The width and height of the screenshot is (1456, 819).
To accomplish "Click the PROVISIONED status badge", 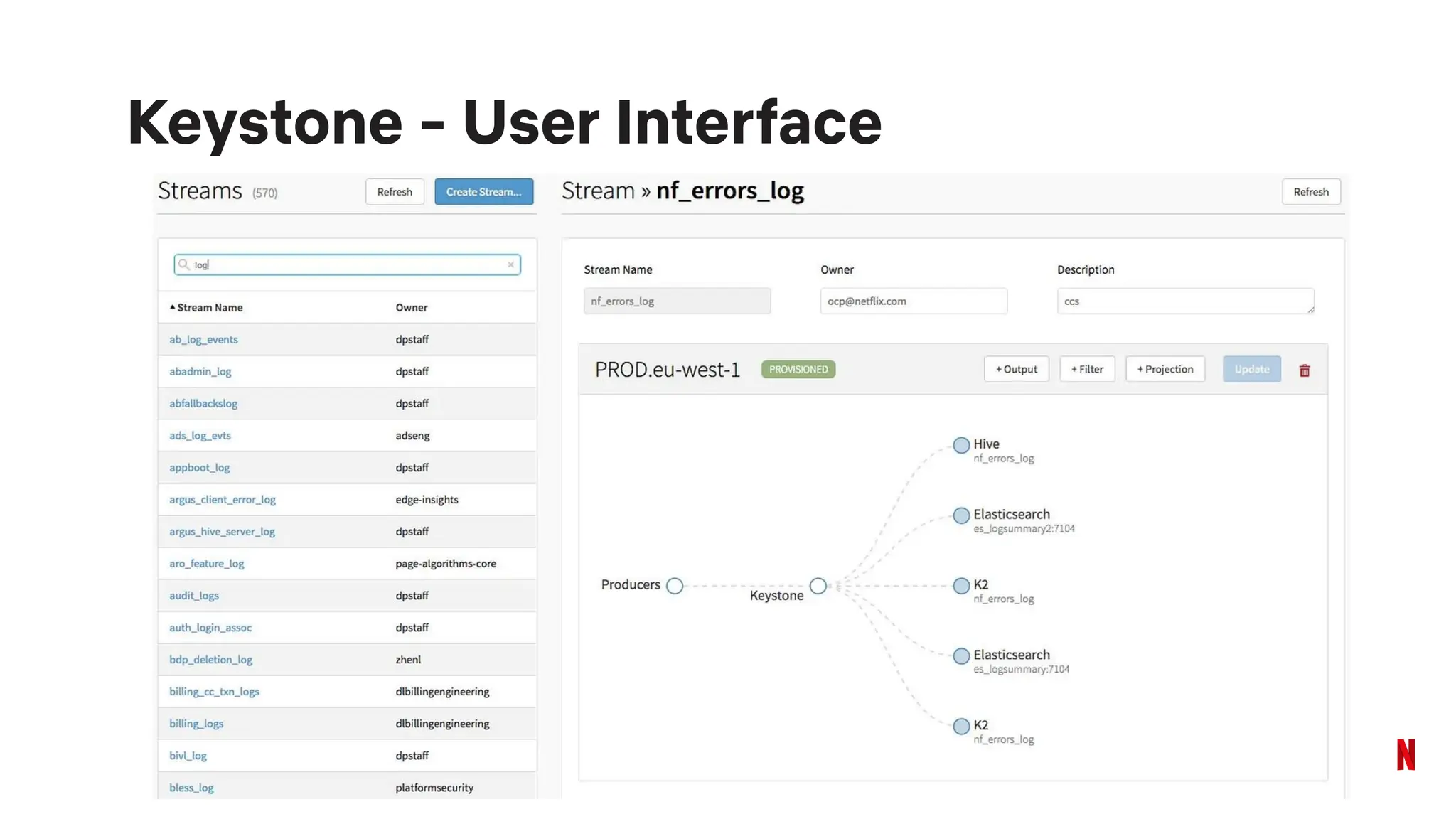I will pos(798,370).
